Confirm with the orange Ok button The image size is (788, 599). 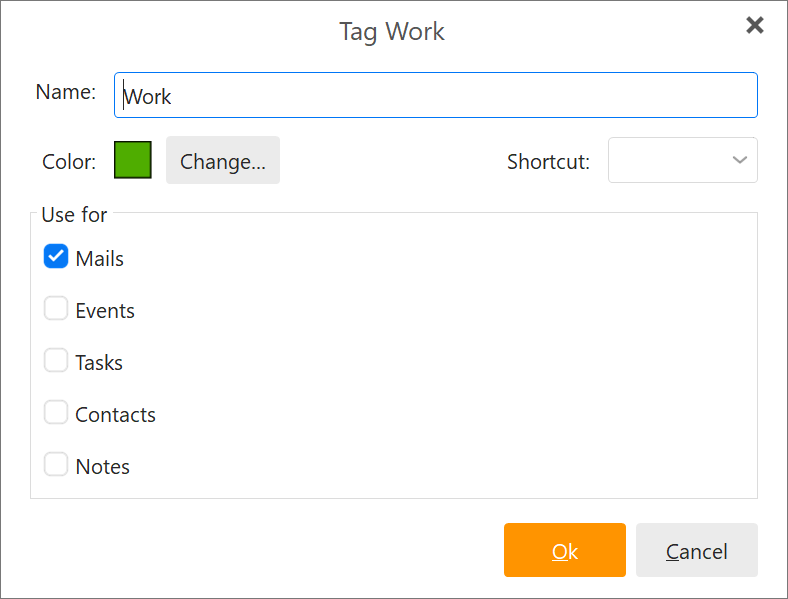point(565,550)
